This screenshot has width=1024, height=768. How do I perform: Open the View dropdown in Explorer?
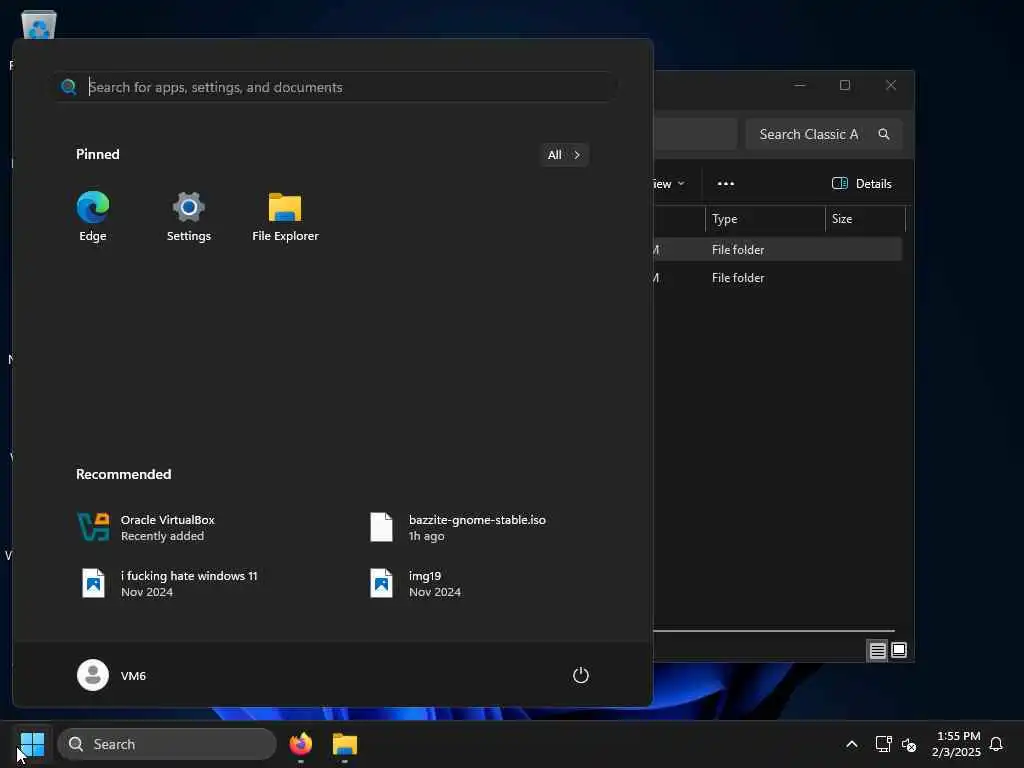point(669,184)
